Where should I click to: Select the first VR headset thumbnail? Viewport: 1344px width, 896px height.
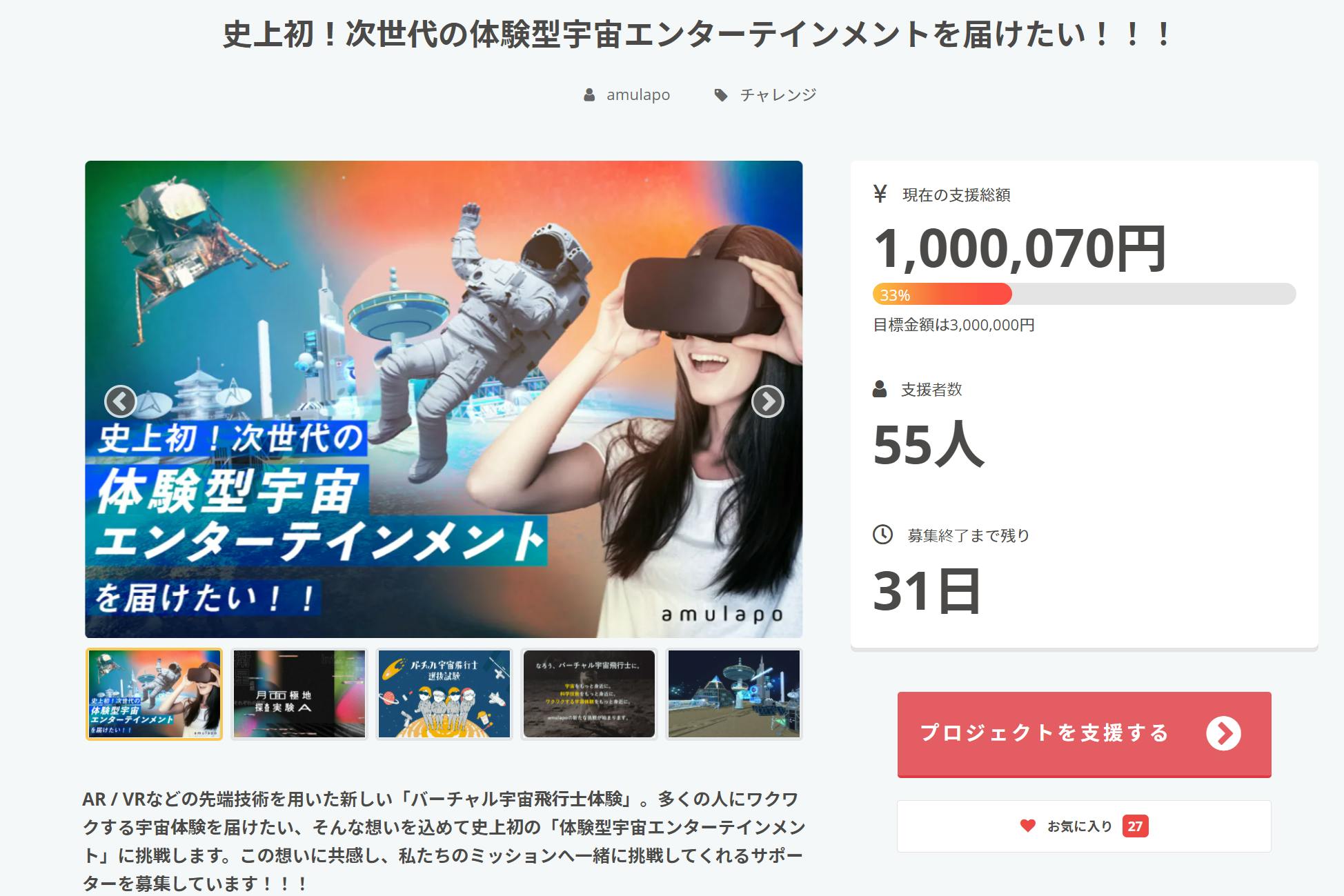pos(154,694)
